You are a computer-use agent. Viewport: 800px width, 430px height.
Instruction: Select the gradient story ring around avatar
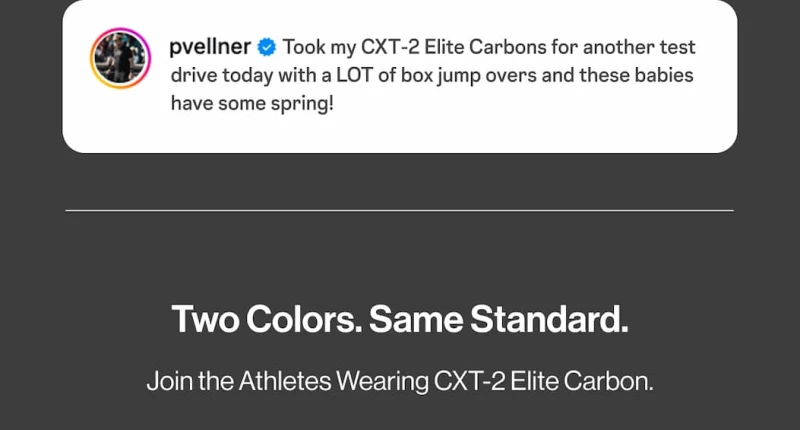coord(120,58)
